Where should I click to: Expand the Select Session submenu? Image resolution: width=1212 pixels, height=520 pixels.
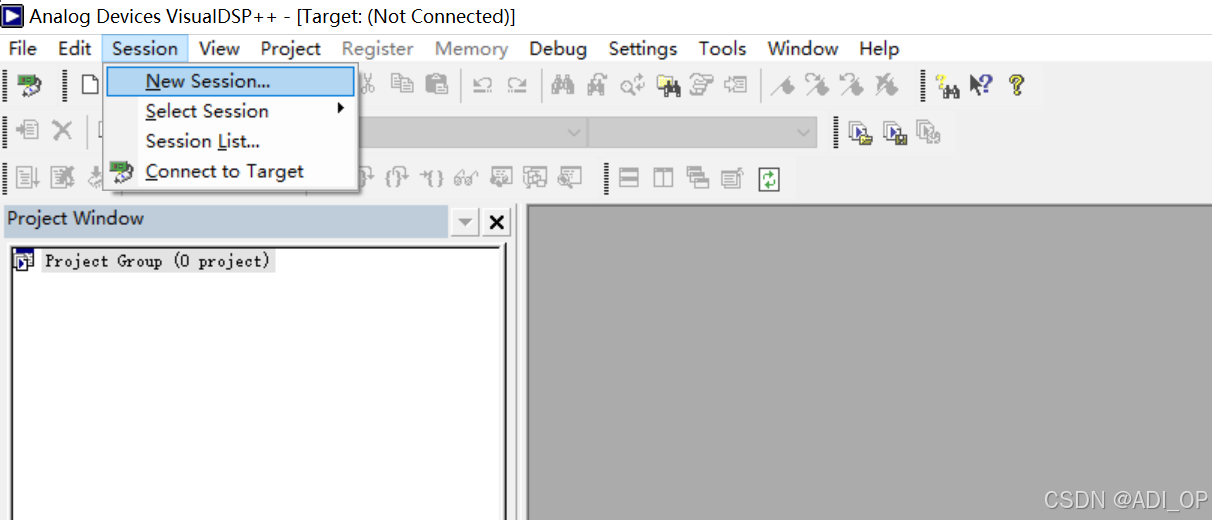click(231, 111)
